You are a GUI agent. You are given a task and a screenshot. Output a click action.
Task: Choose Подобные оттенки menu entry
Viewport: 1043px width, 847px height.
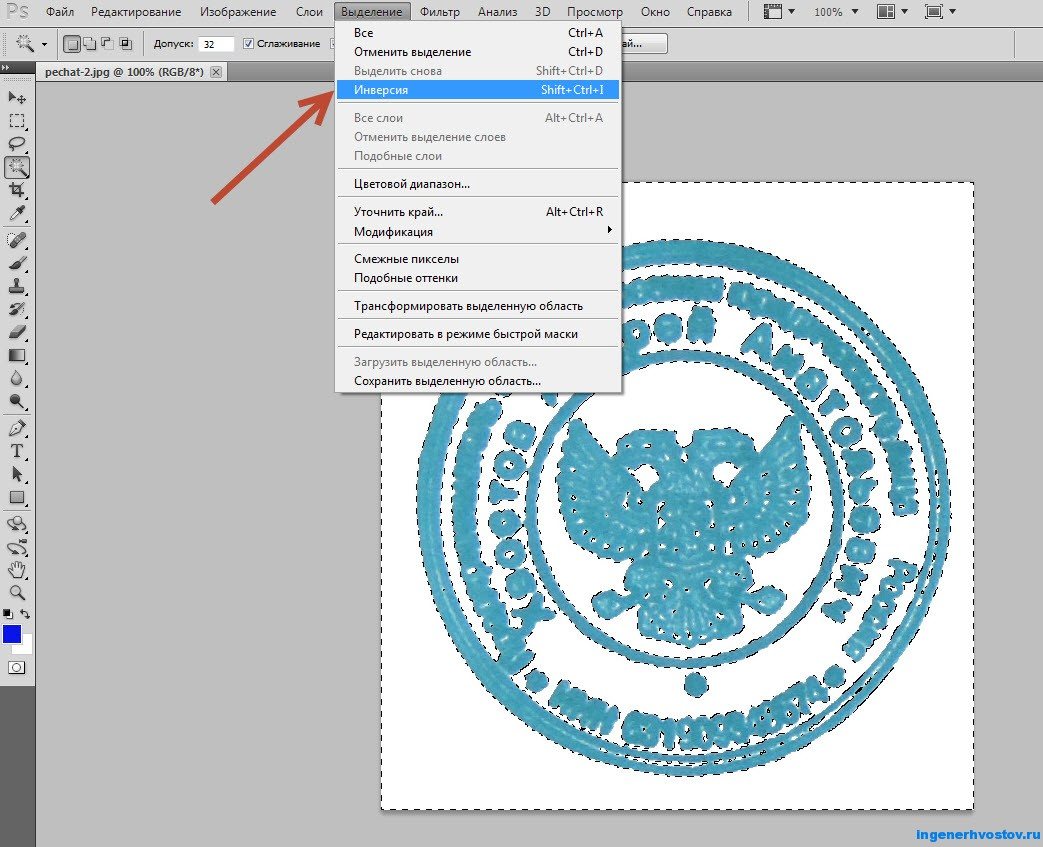tap(478, 278)
